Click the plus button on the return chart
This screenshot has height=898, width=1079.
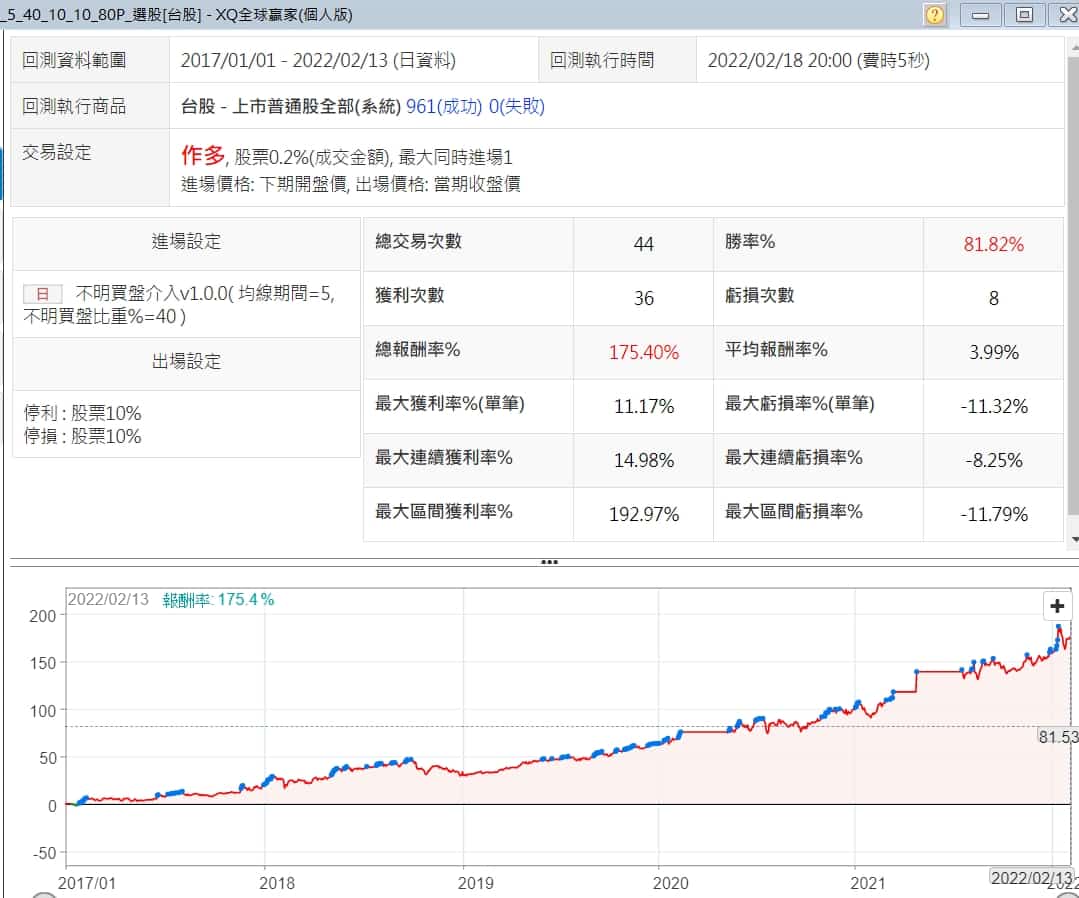1057,605
